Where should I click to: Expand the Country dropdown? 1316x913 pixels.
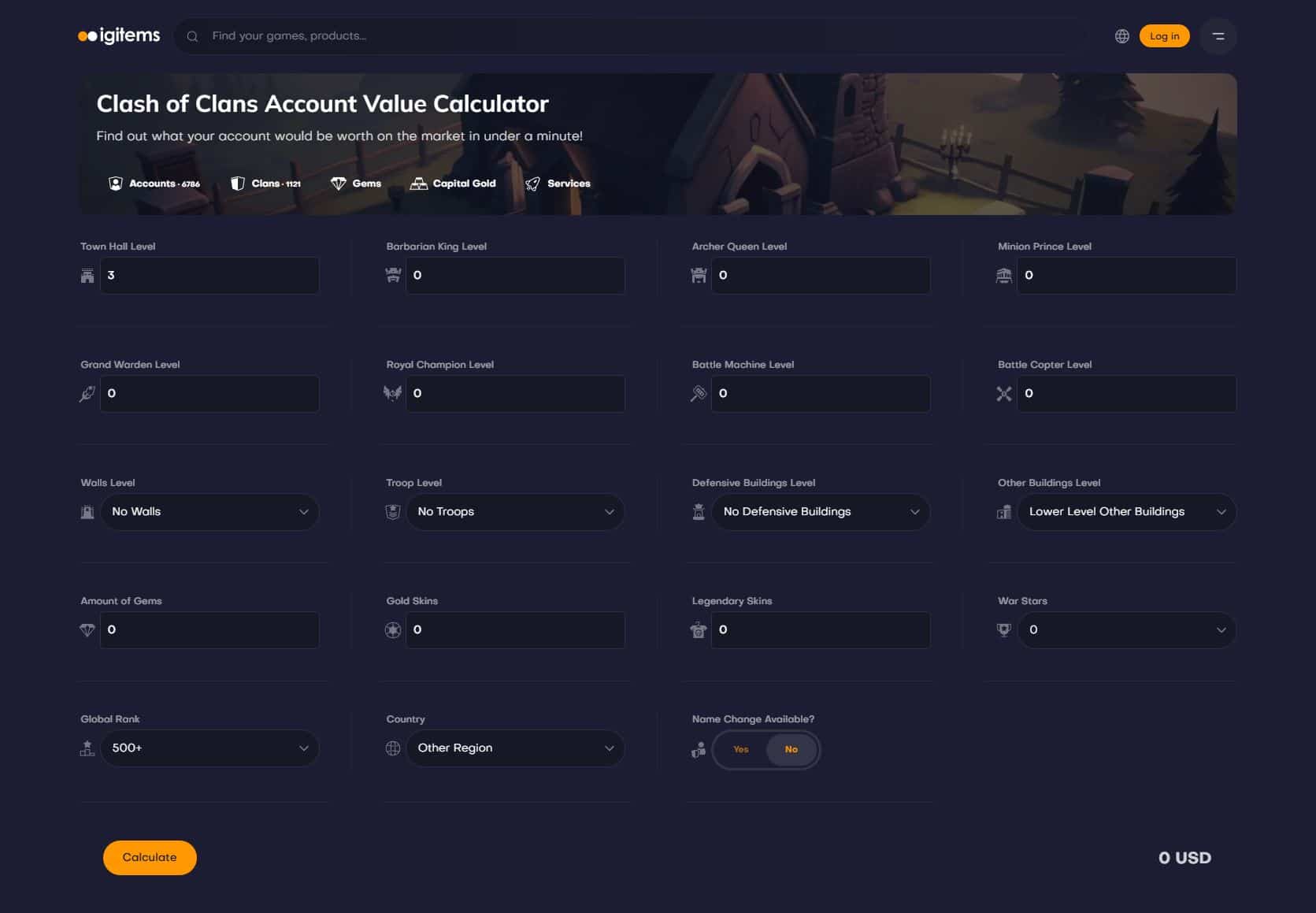(515, 748)
